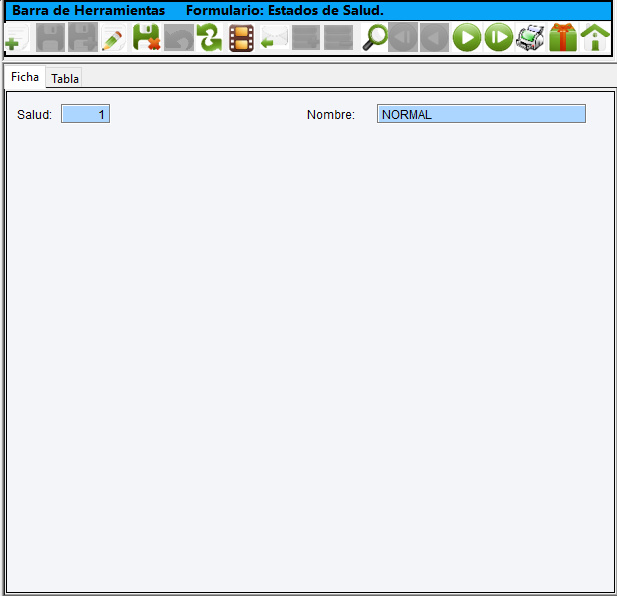Click the disabled undo arrow icon
The width and height of the screenshot is (617, 596).
tap(179, 38)
